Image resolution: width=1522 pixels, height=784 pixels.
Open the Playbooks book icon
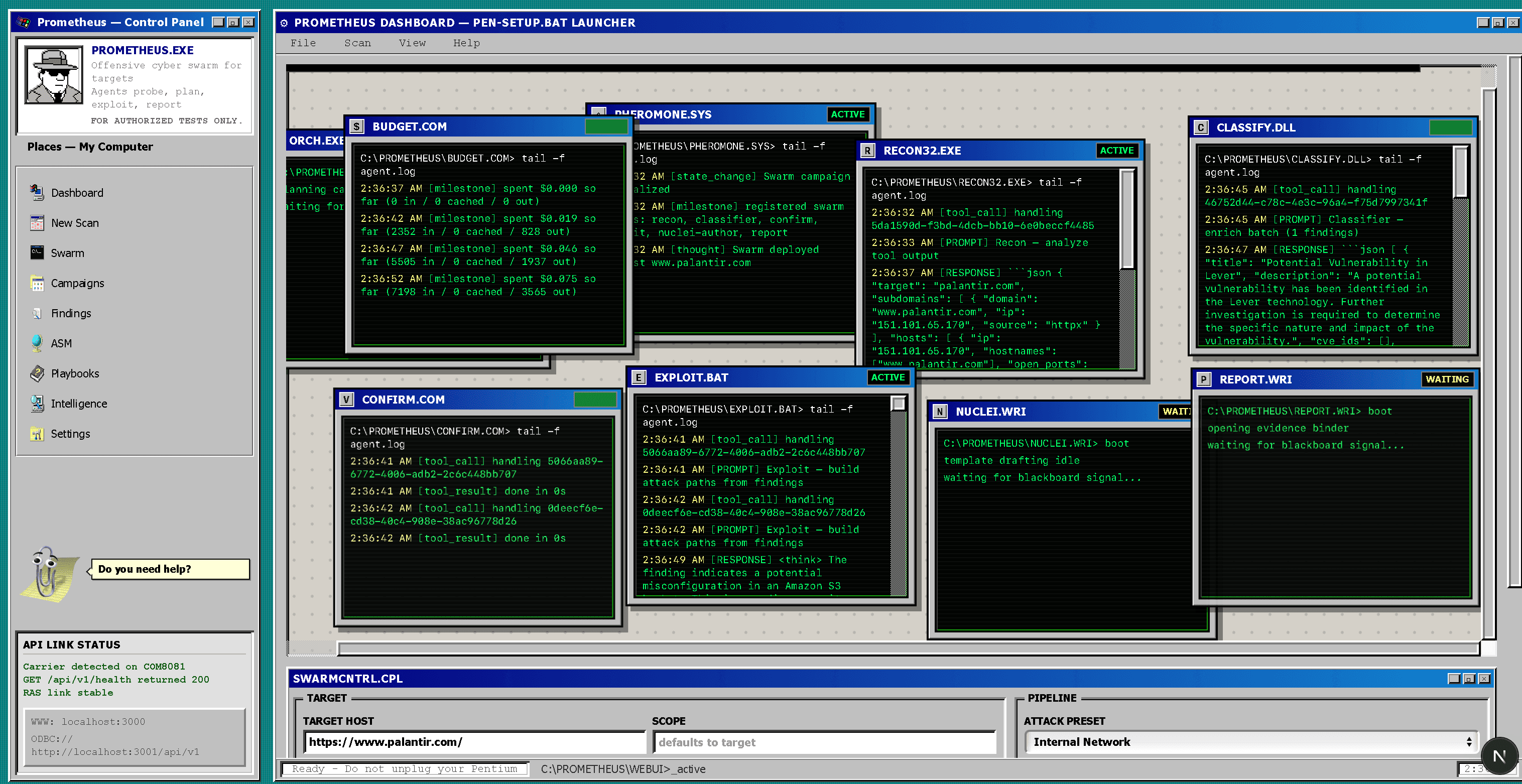pos(37,373)
